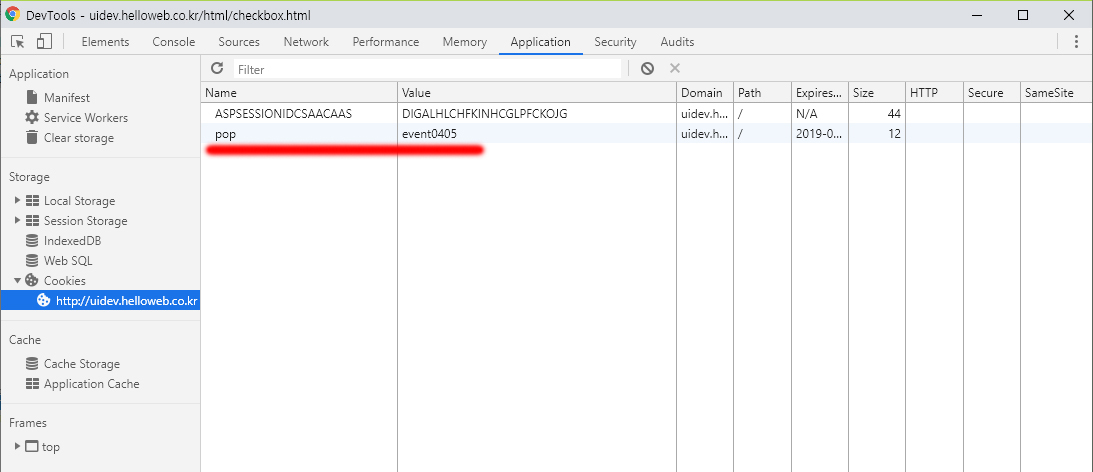Delete the selected cookie with the X icon

point(674,68)
